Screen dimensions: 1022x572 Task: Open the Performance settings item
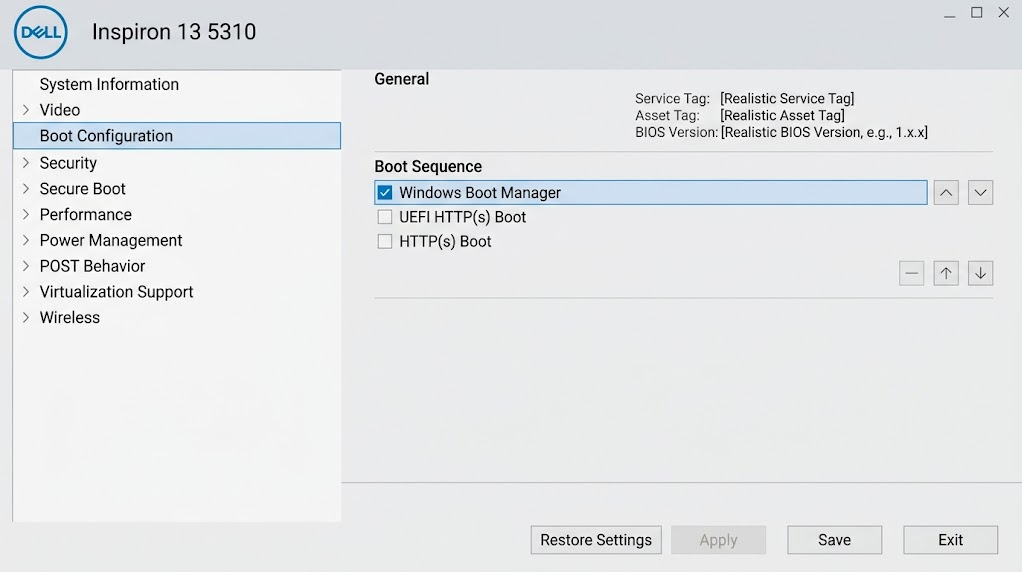[85, 214]
